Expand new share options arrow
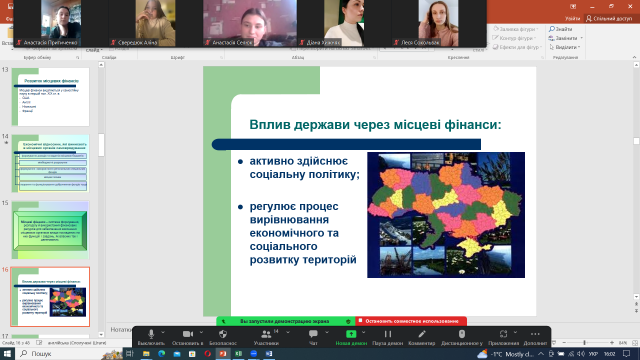This screenshot has height=360, width=640. pos(364,333)
